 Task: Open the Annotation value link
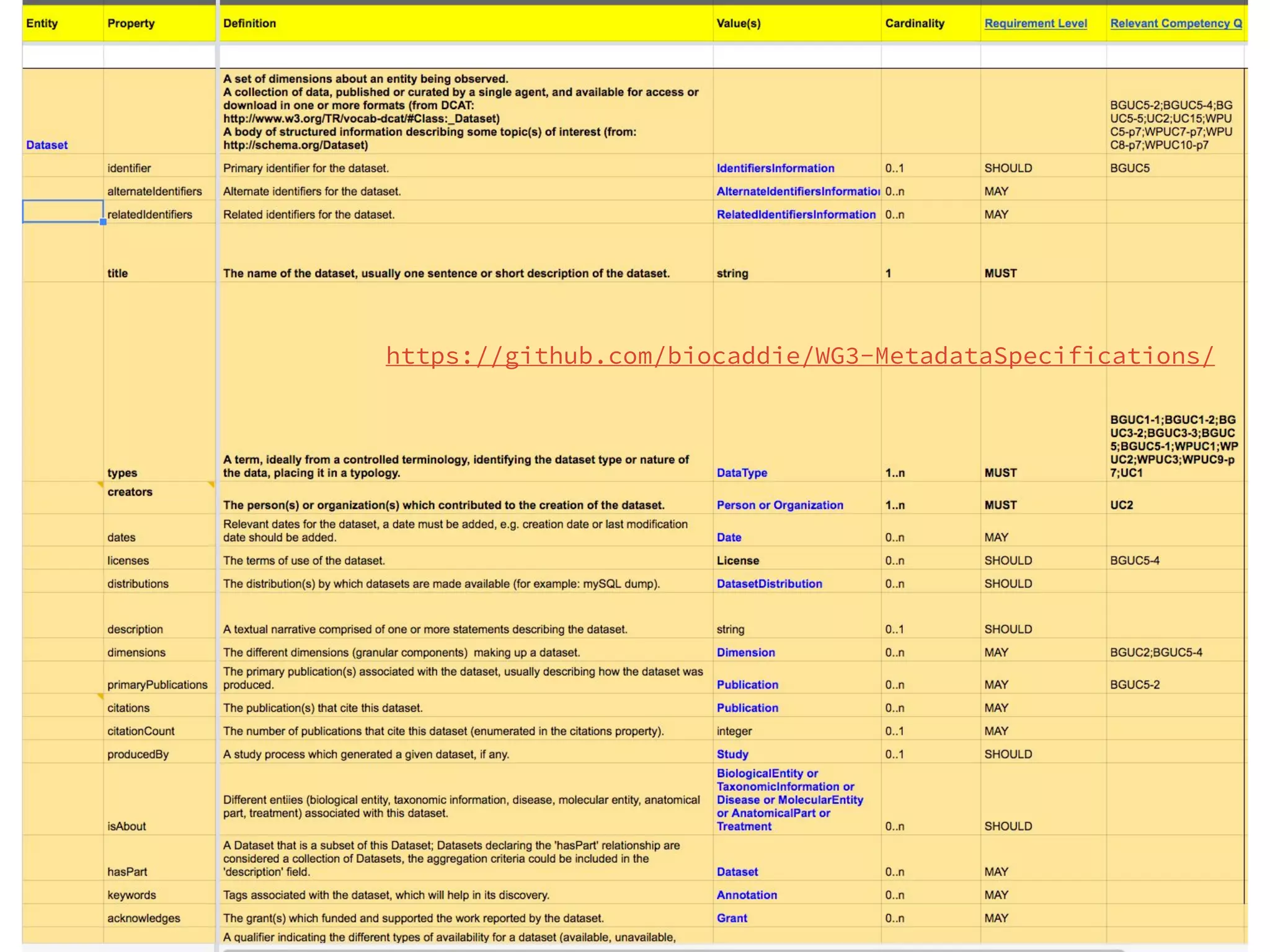(x=747, y=895)
